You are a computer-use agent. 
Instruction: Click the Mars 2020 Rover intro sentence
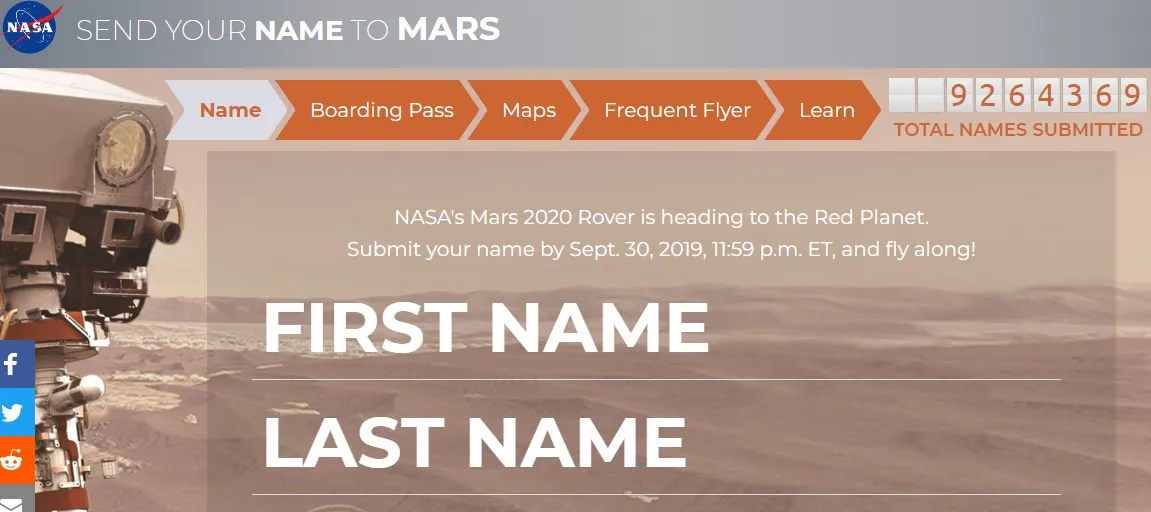tap(662, 217)
